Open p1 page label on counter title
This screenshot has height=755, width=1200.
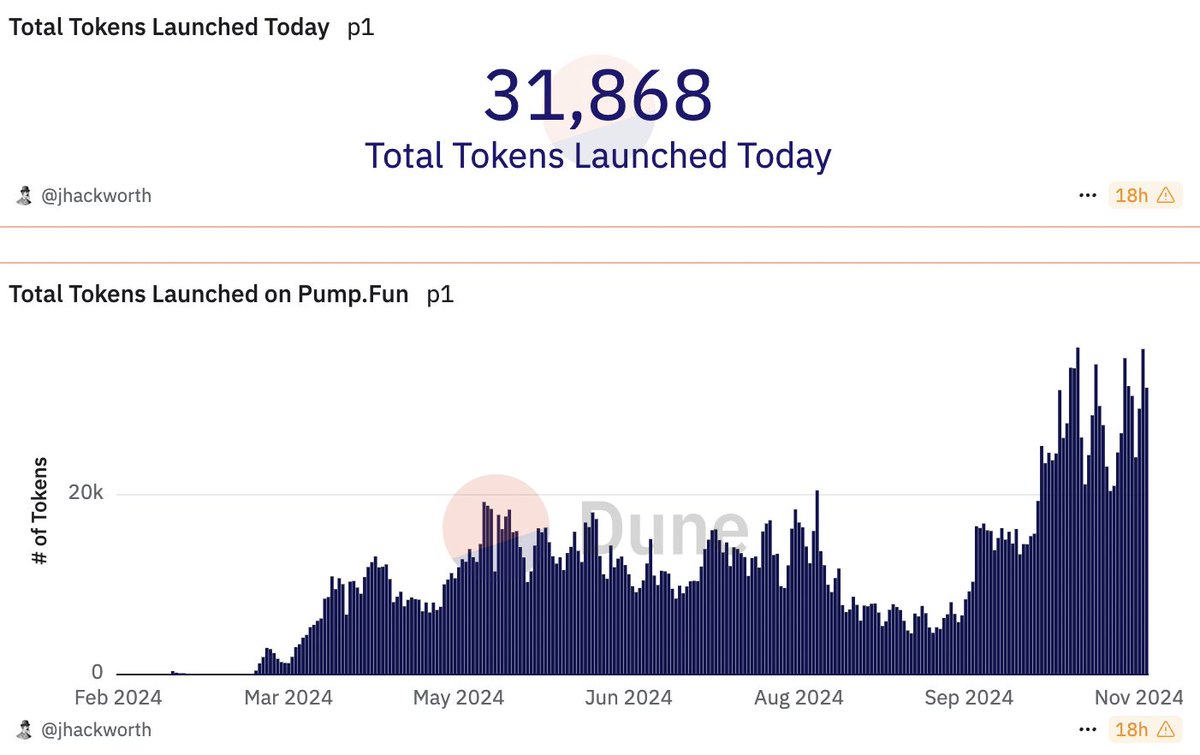363,27
